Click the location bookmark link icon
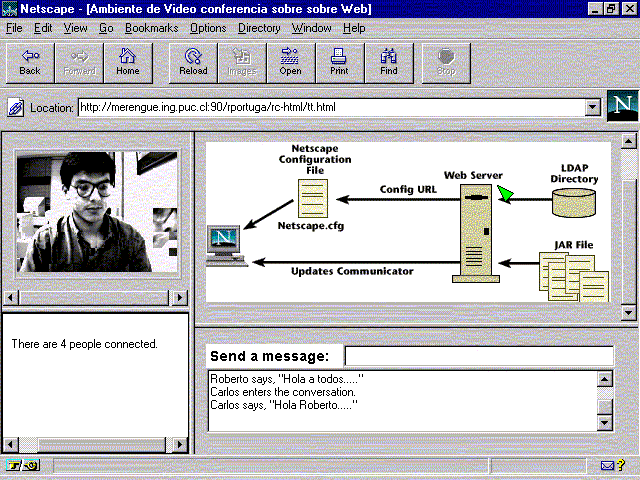Image resolution: width=640 pixels, height=480 pixels. point(16,108)
